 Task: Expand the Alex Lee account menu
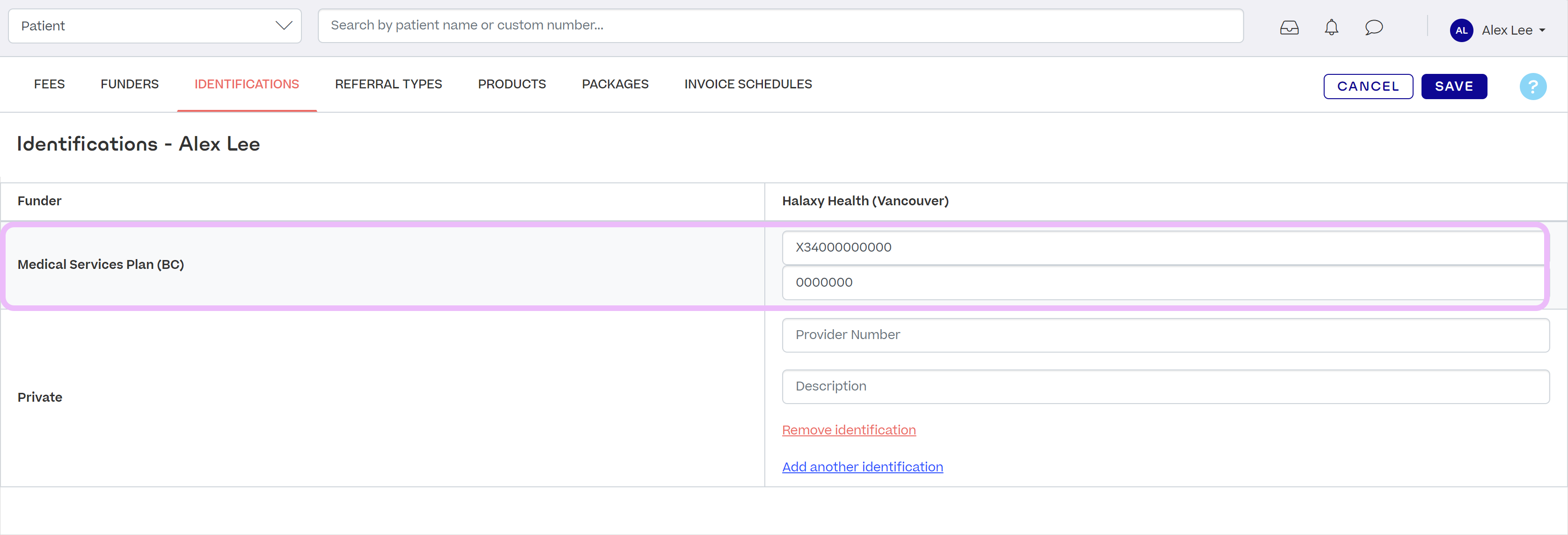pos(1514,30)
